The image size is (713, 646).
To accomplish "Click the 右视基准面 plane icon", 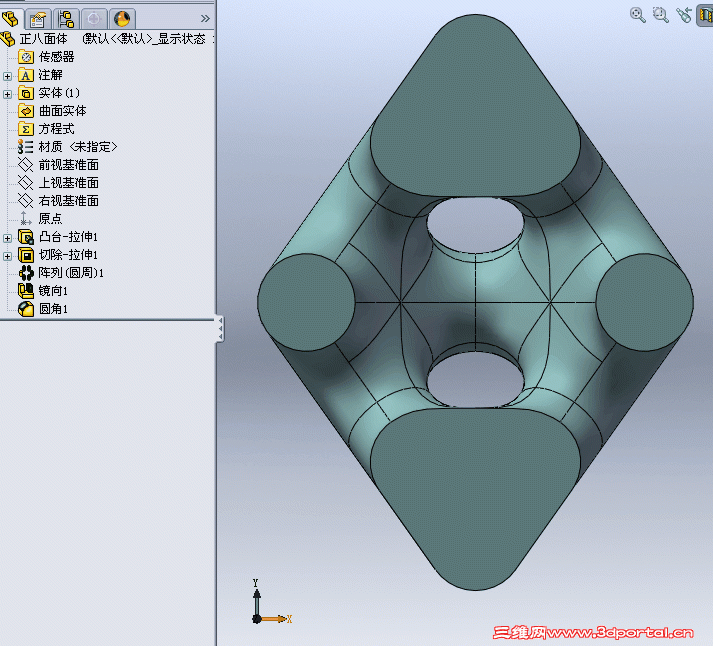I will click(26, 200).
